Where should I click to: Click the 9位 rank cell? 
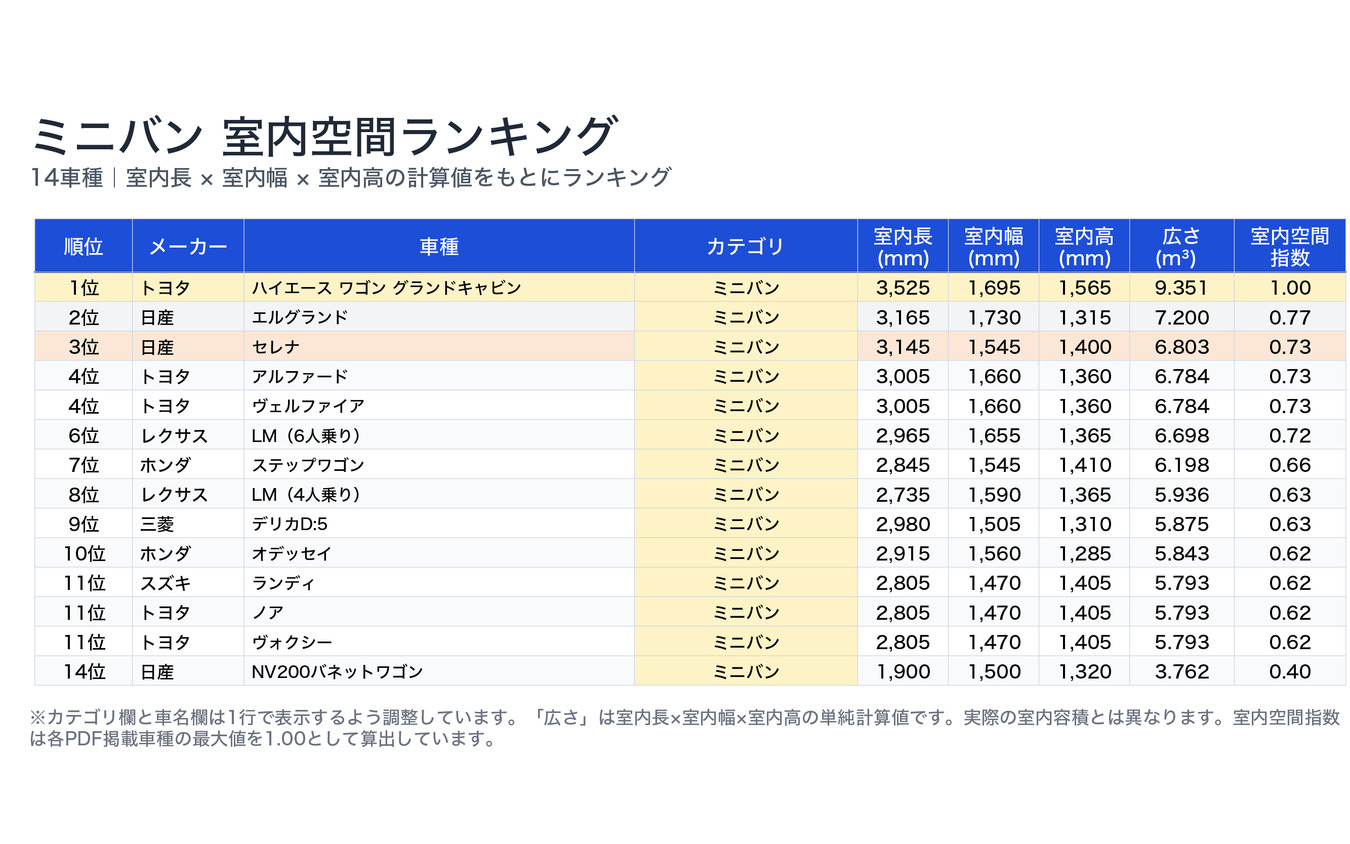[x=83, y=524]
